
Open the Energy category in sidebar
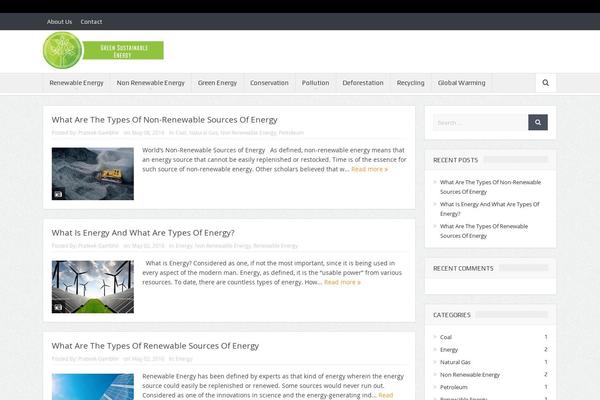point(449,349)
